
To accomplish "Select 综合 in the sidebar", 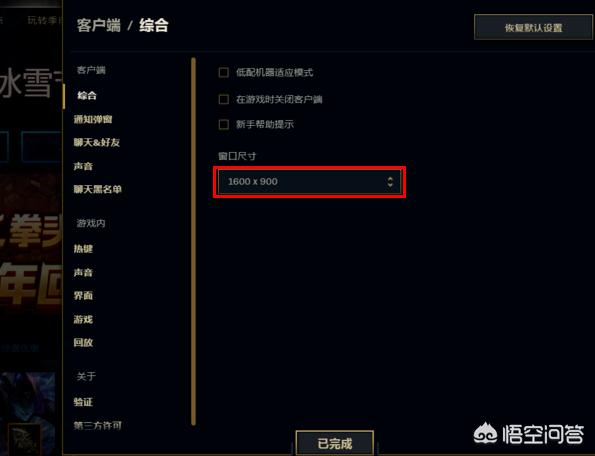I will (87, 95).
